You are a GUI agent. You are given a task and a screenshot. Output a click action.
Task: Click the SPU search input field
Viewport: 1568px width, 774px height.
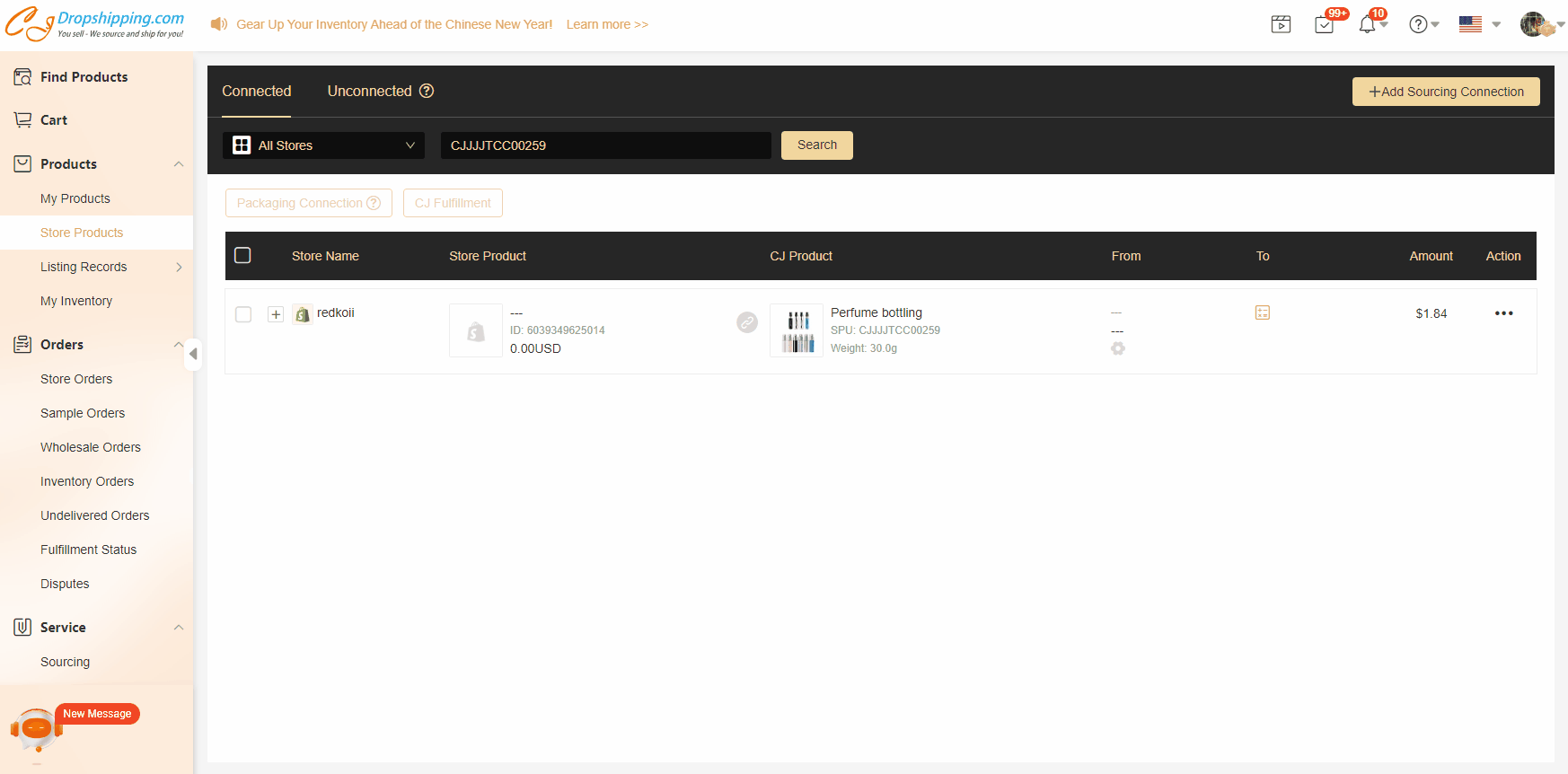click(x=605, y=145)
